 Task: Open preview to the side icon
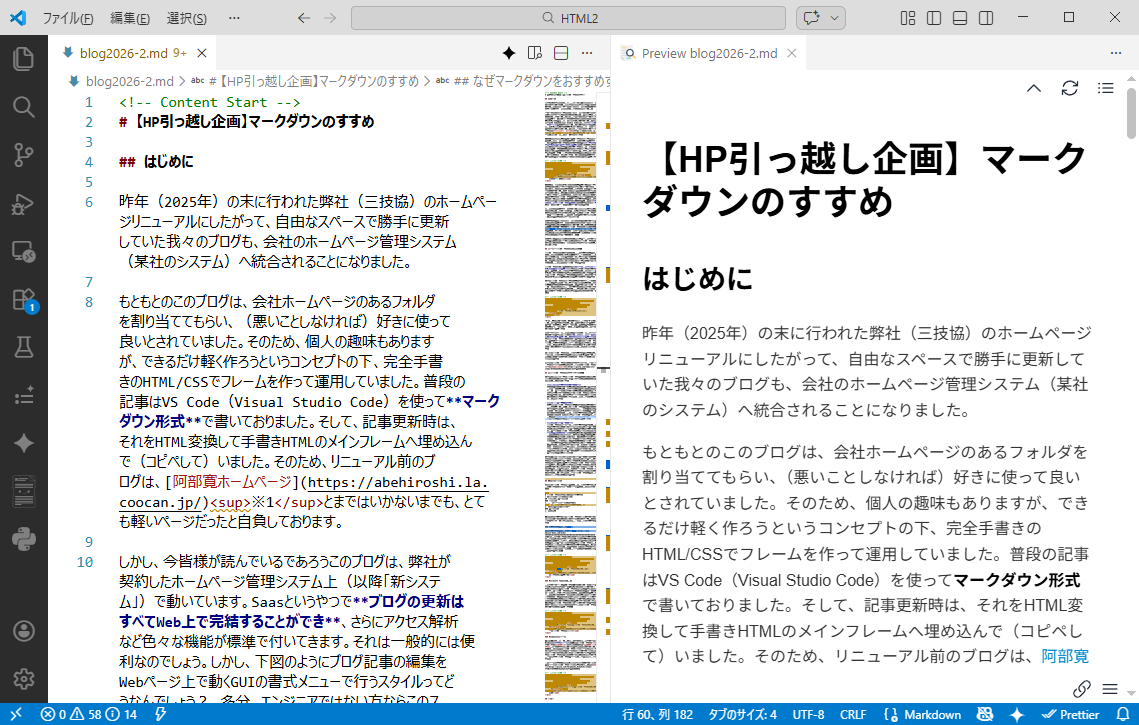[535, 53]
